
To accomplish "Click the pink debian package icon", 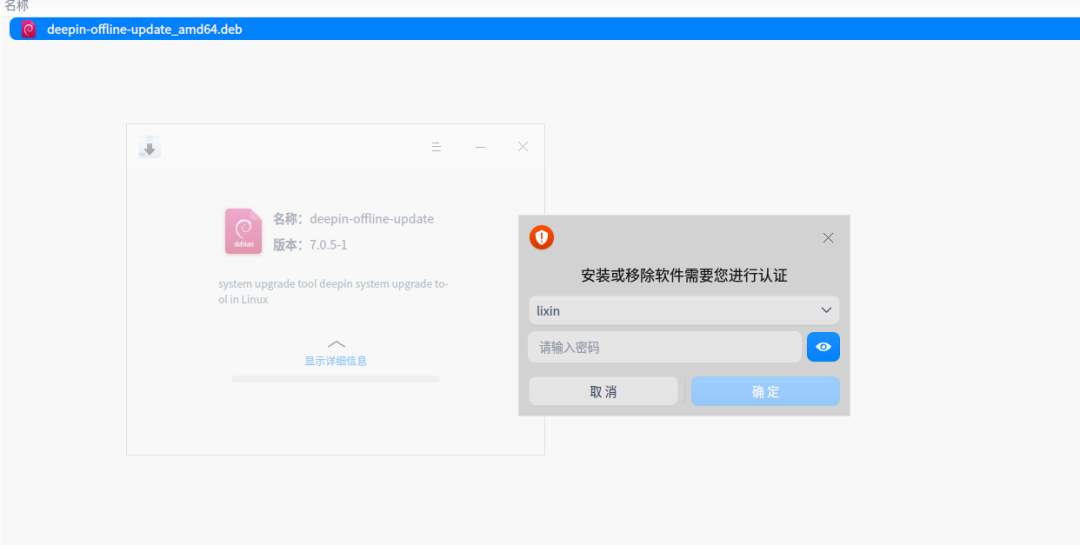I will coord(243,231).
